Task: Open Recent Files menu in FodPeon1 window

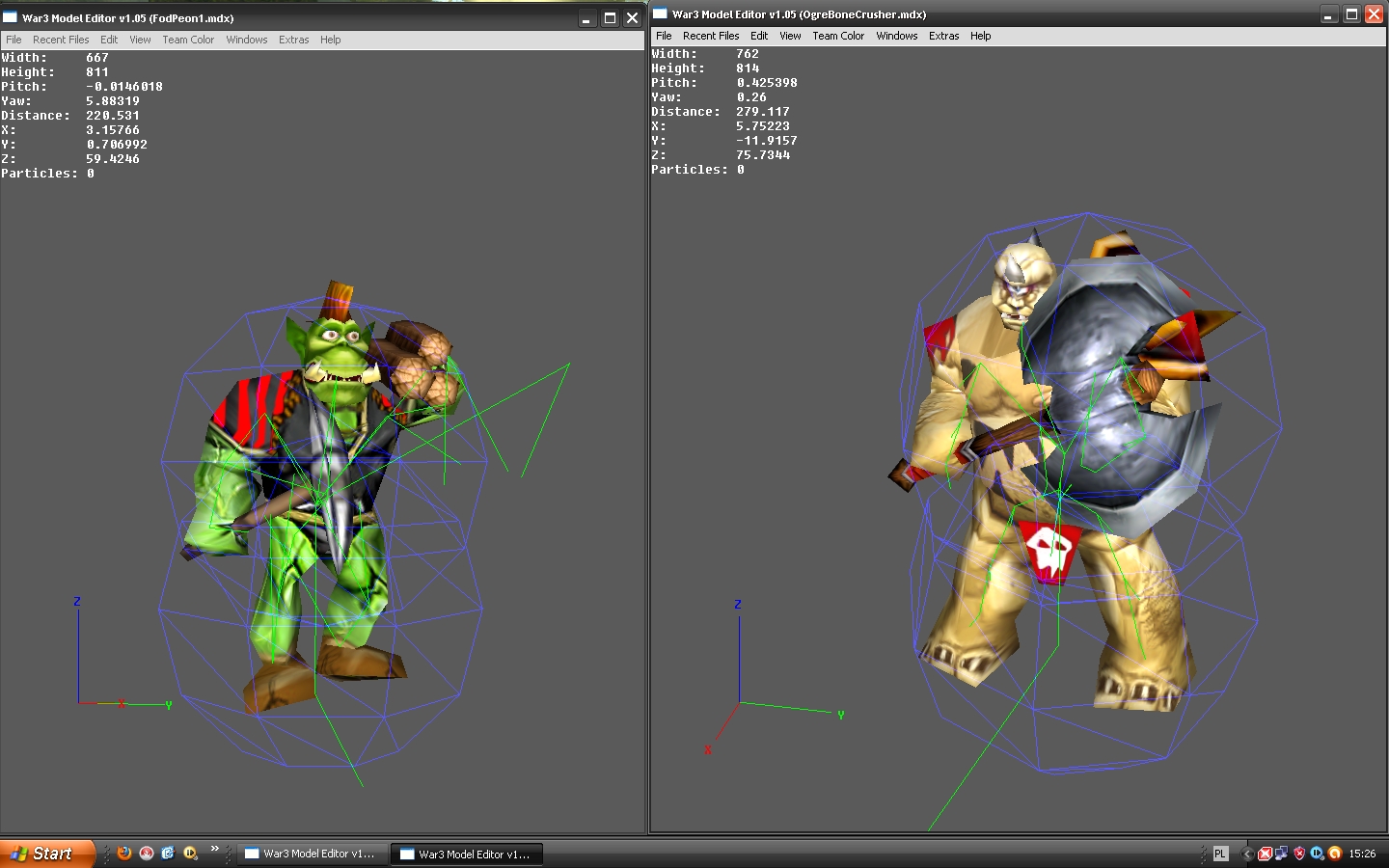Action: pyautogui.click(x=61, y=40)
